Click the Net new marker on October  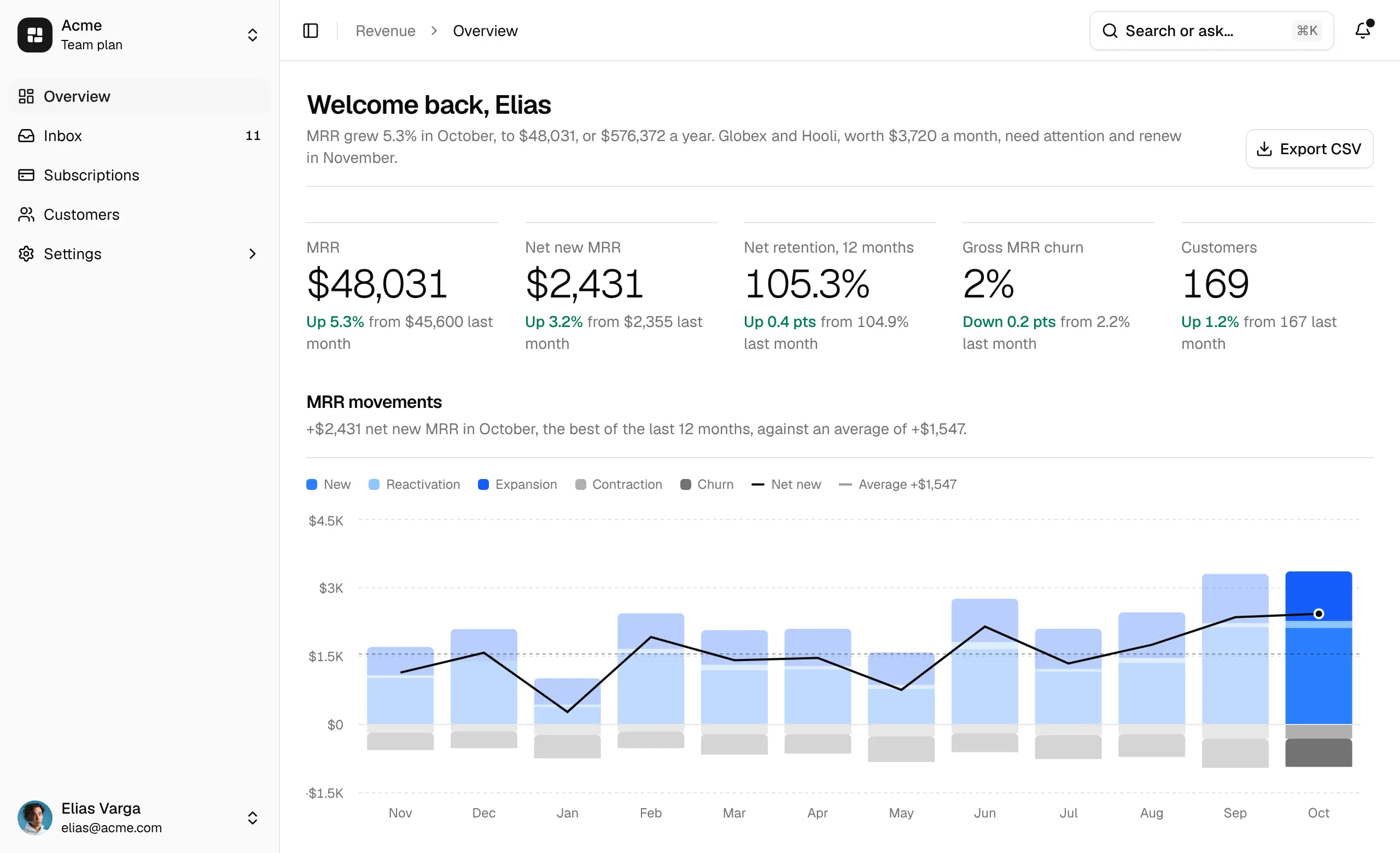point(1319,614)
